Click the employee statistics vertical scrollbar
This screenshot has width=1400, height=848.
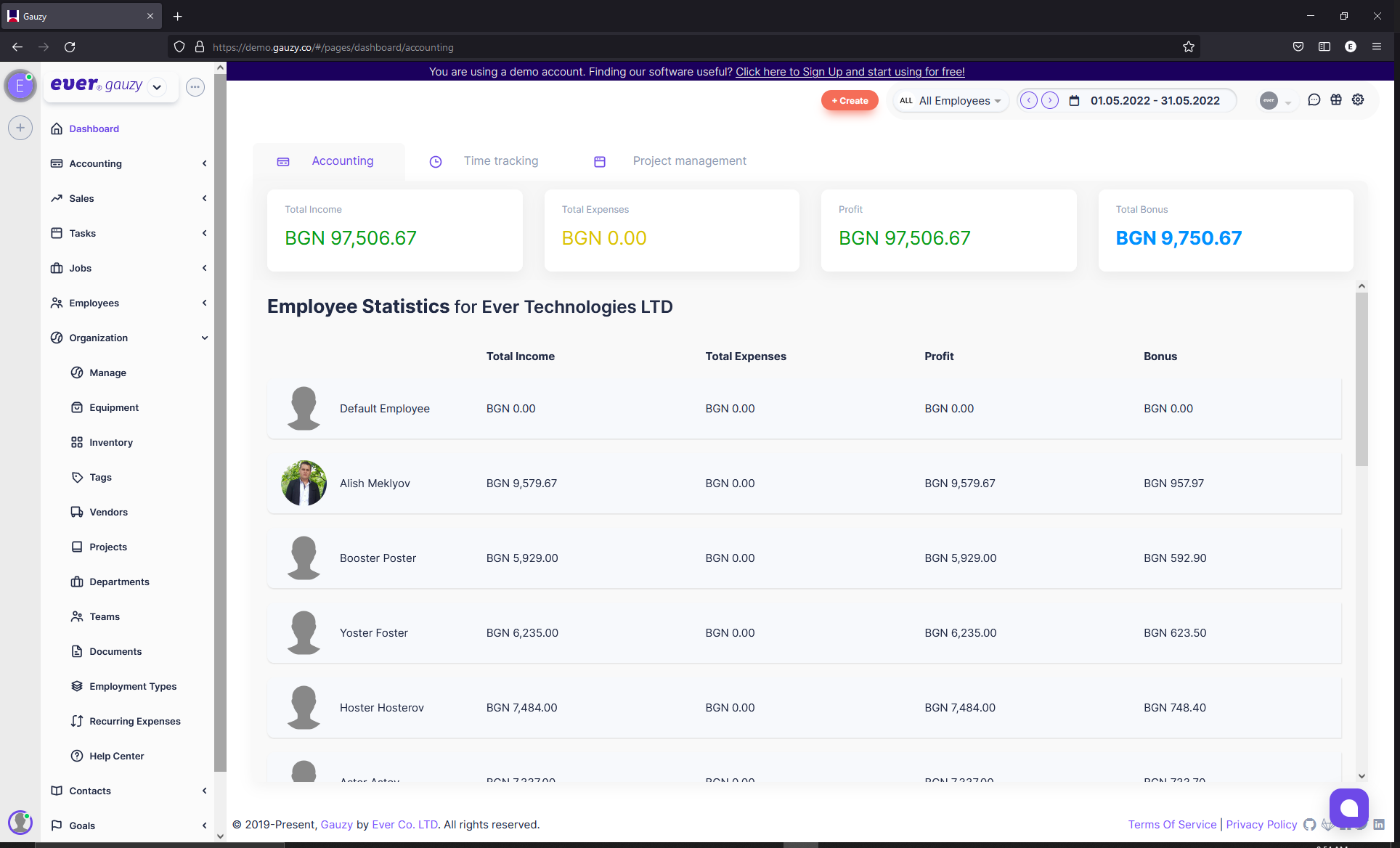1362,378
